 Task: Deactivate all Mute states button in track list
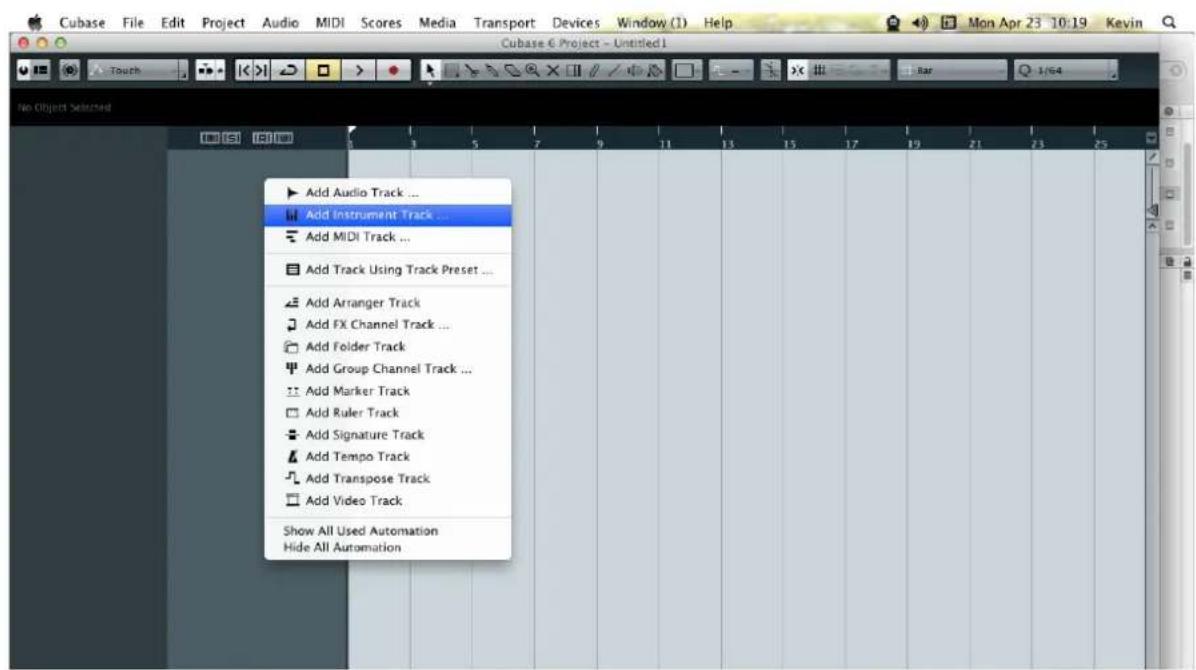click(x=211, y=138)
